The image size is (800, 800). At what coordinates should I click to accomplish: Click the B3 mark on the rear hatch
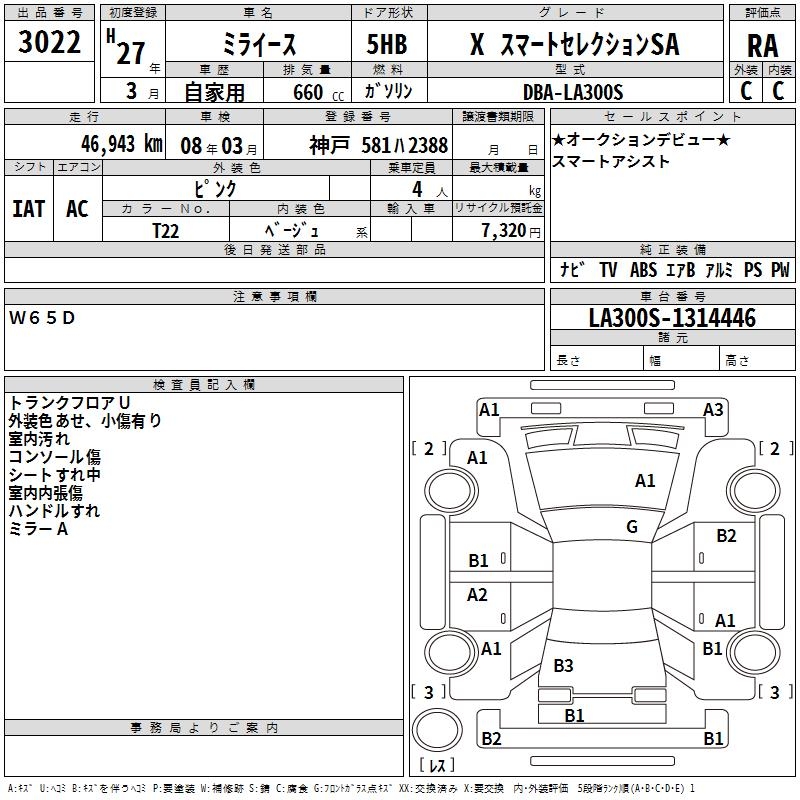click(563, 666)
